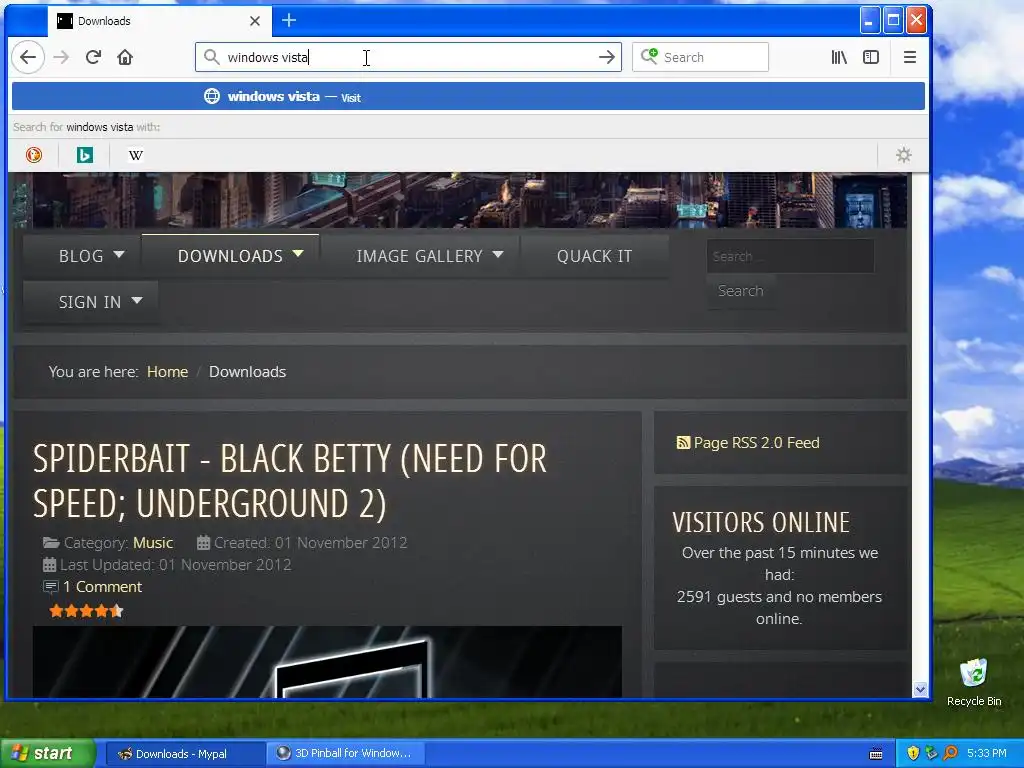Screen dimensions: 1024x768
Task: Open the Library bookmarks icon
Action: click(x=839, y=57)
